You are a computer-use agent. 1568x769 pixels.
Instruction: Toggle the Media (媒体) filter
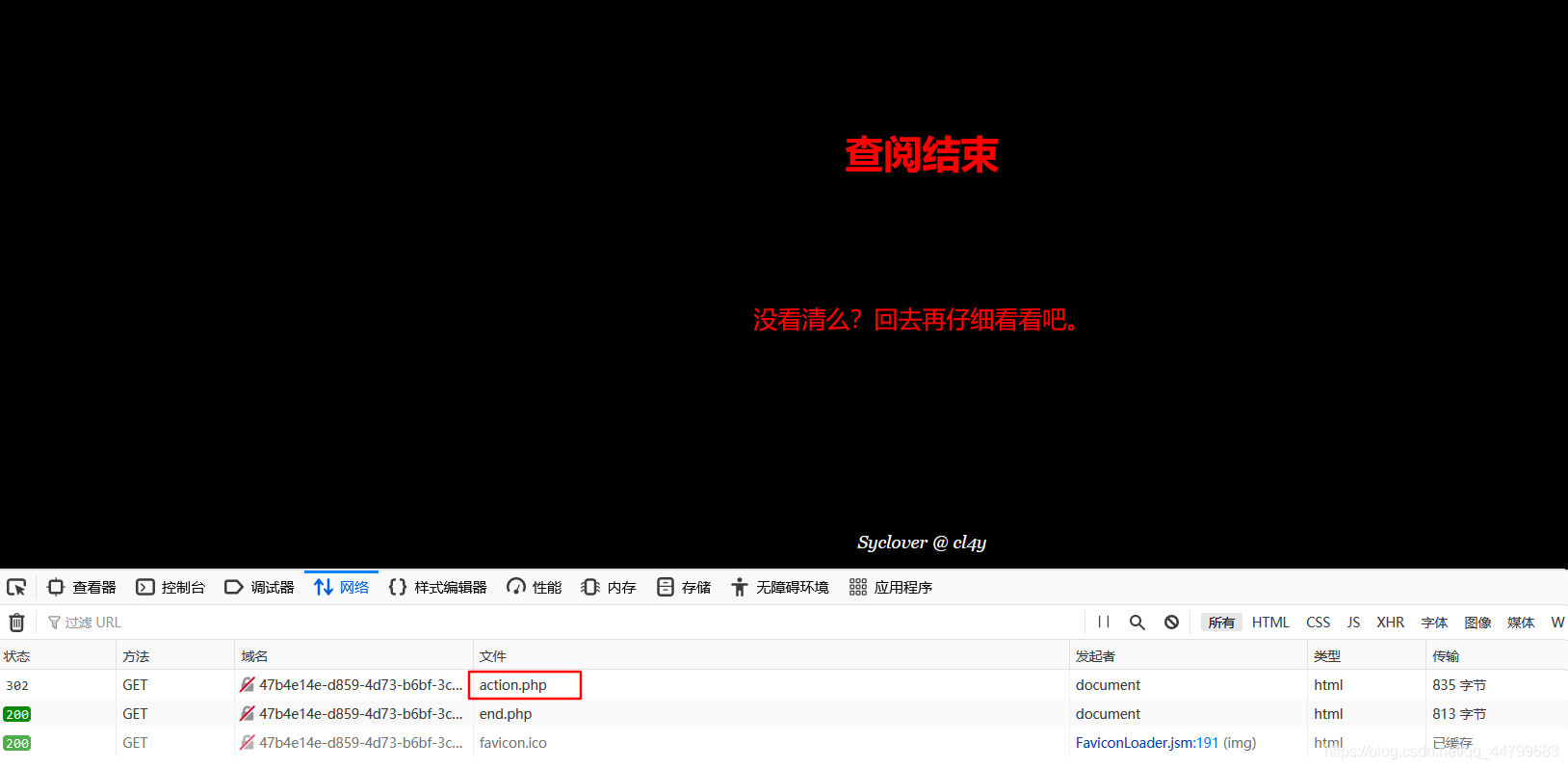(x=1521, y=623)
